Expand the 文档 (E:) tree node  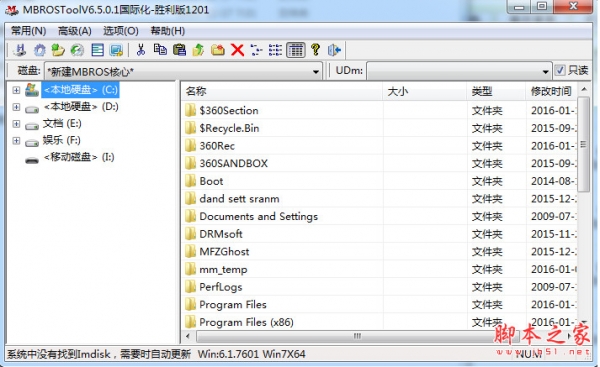pyautogui.click(x=16, y=124)
